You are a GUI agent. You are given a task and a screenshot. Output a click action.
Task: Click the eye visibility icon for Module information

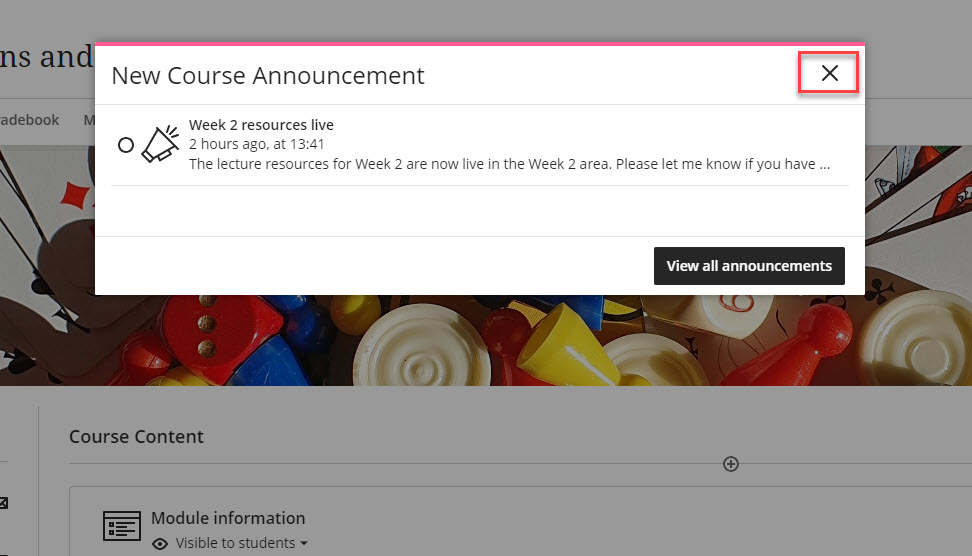pos(160,544)
